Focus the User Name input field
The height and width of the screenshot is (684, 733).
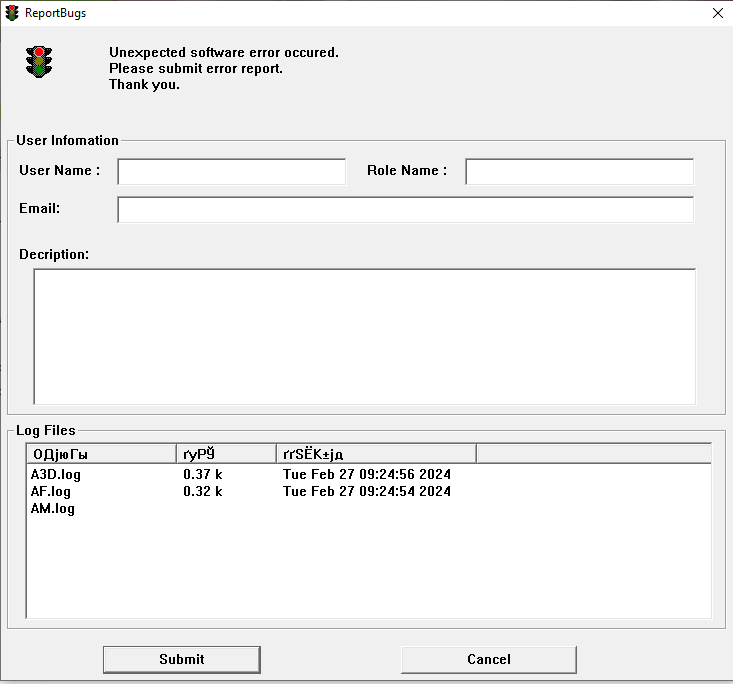pyautogui.click(x=231, y=172)
